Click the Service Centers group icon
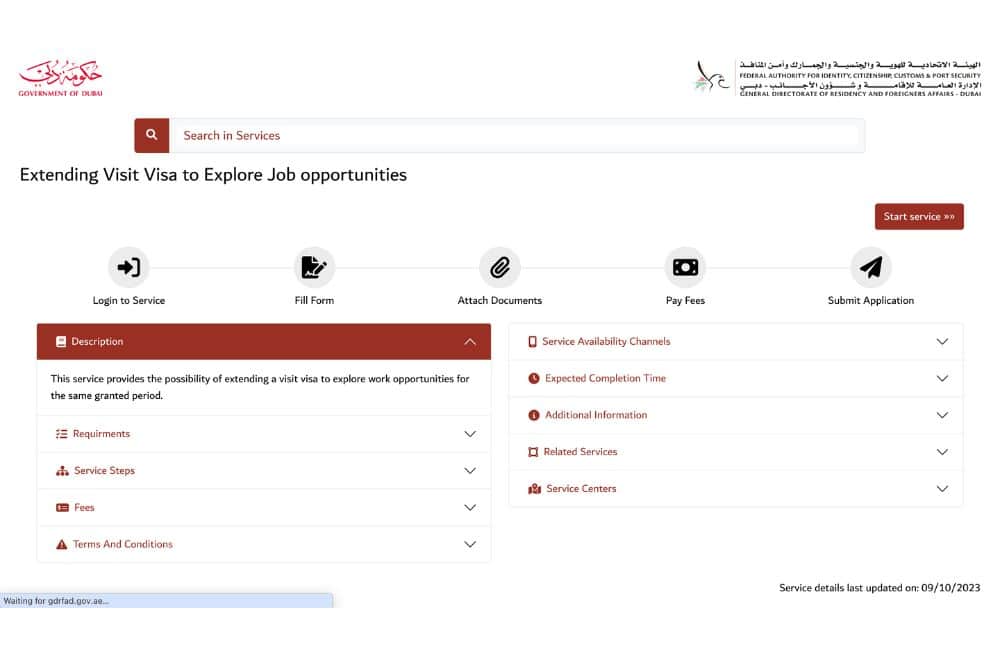Image resolution: width=1000 pixels, height=660 pixels. (534, 488)
